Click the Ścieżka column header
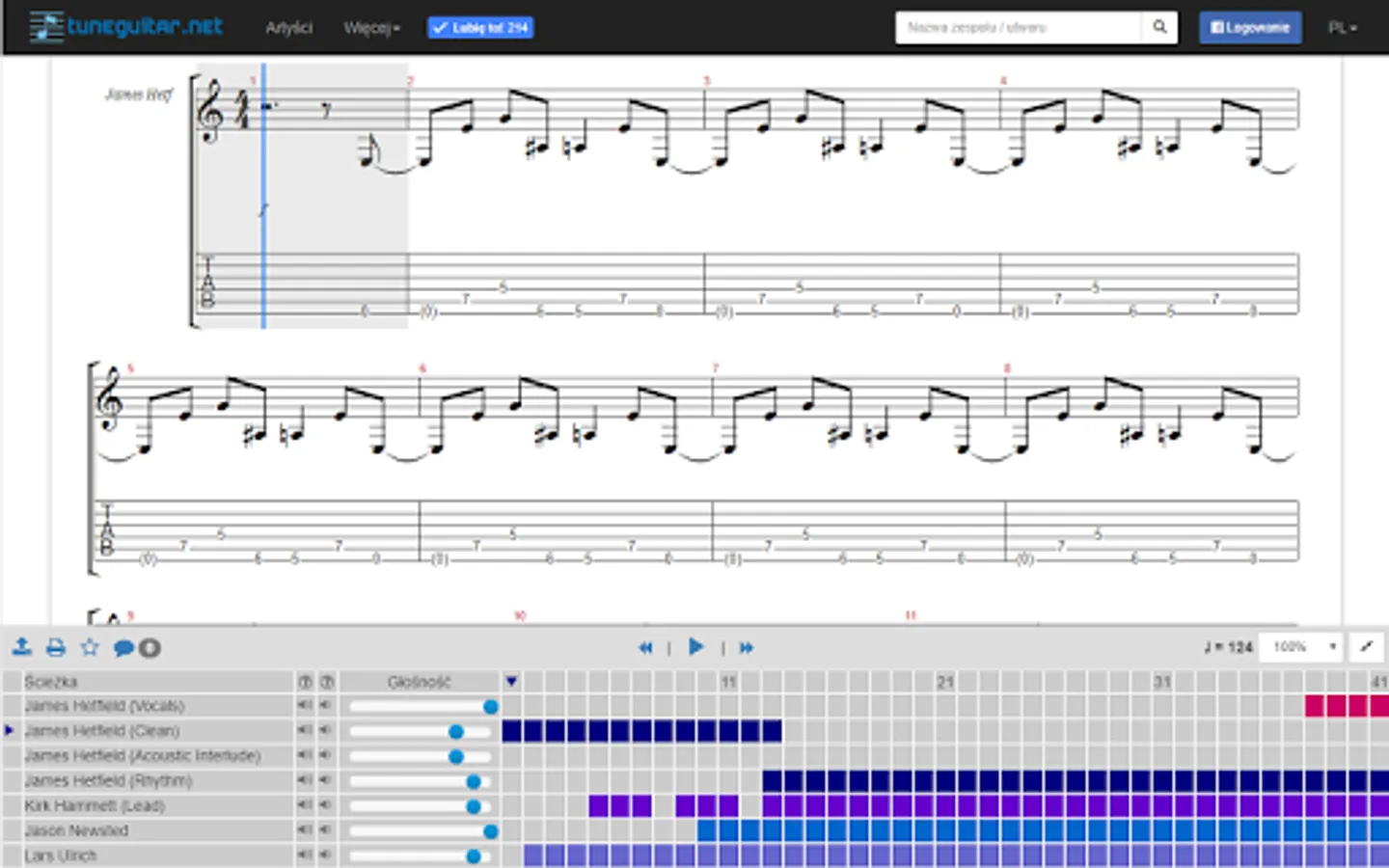This screenshot has width=1389, height=868. pyautogui.click(x=50, y=682)
